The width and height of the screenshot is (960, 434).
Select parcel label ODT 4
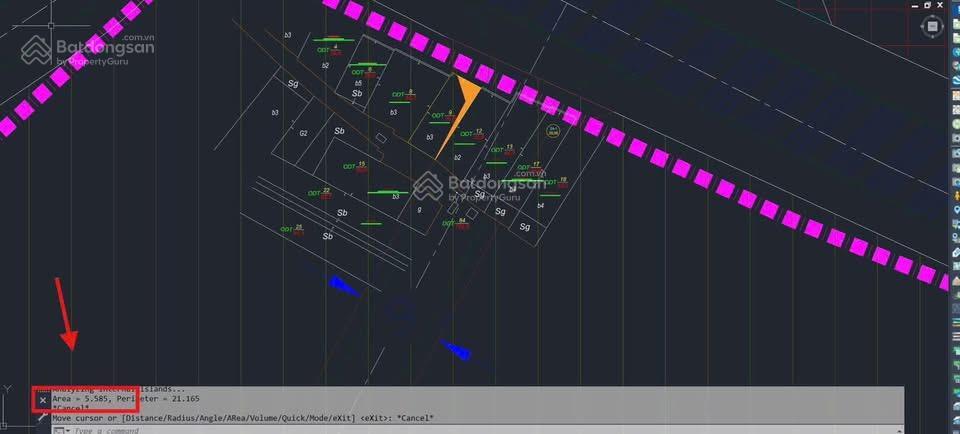click(330, 50)
